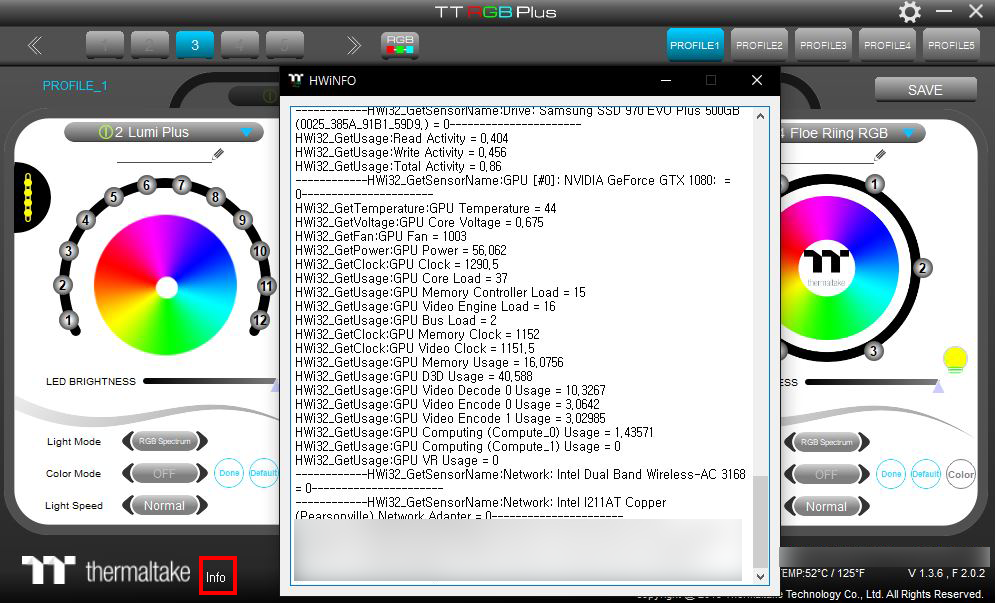Toggle power icon next to Lumi Plus
Viewport: 996px width, 603px height.
tap(106, 132)
